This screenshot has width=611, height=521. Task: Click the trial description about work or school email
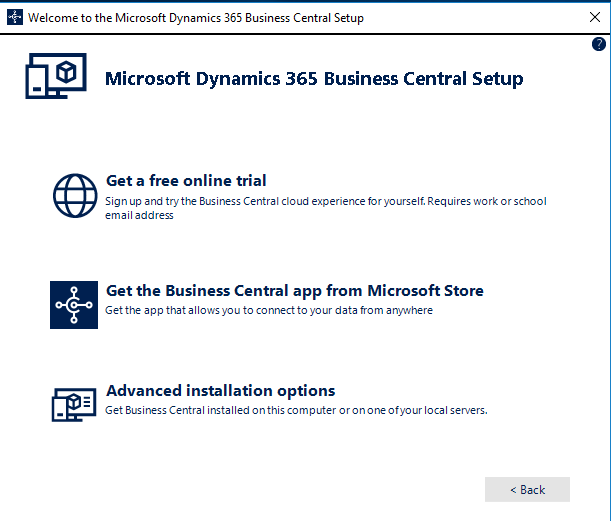326,208
